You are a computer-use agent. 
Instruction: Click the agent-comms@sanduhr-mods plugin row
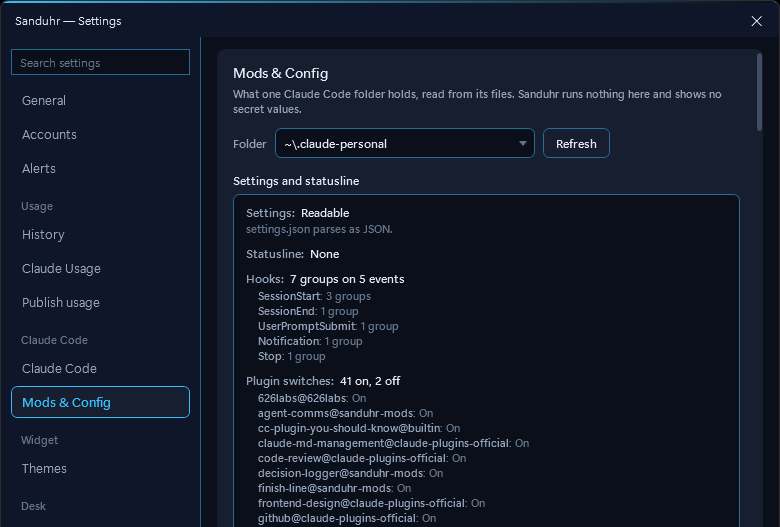tap(345, 413)
